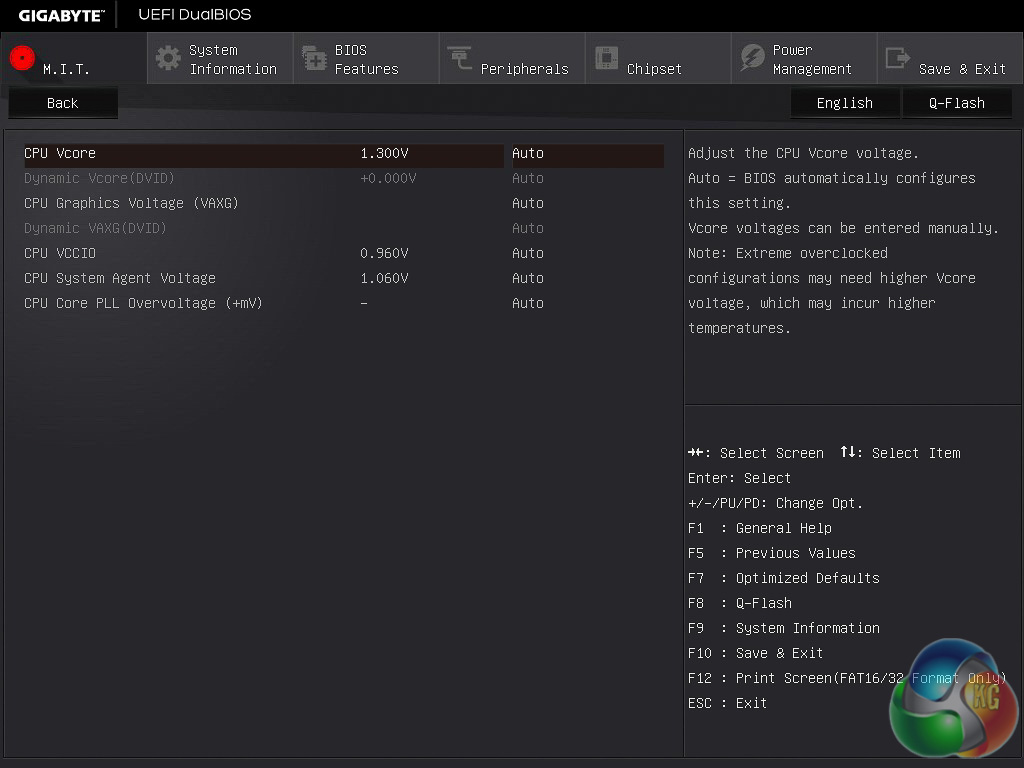Viewport: 1024px width, 768px height.
Task: Click the Save & Exit arrow icon
Action: pos(898,58)
